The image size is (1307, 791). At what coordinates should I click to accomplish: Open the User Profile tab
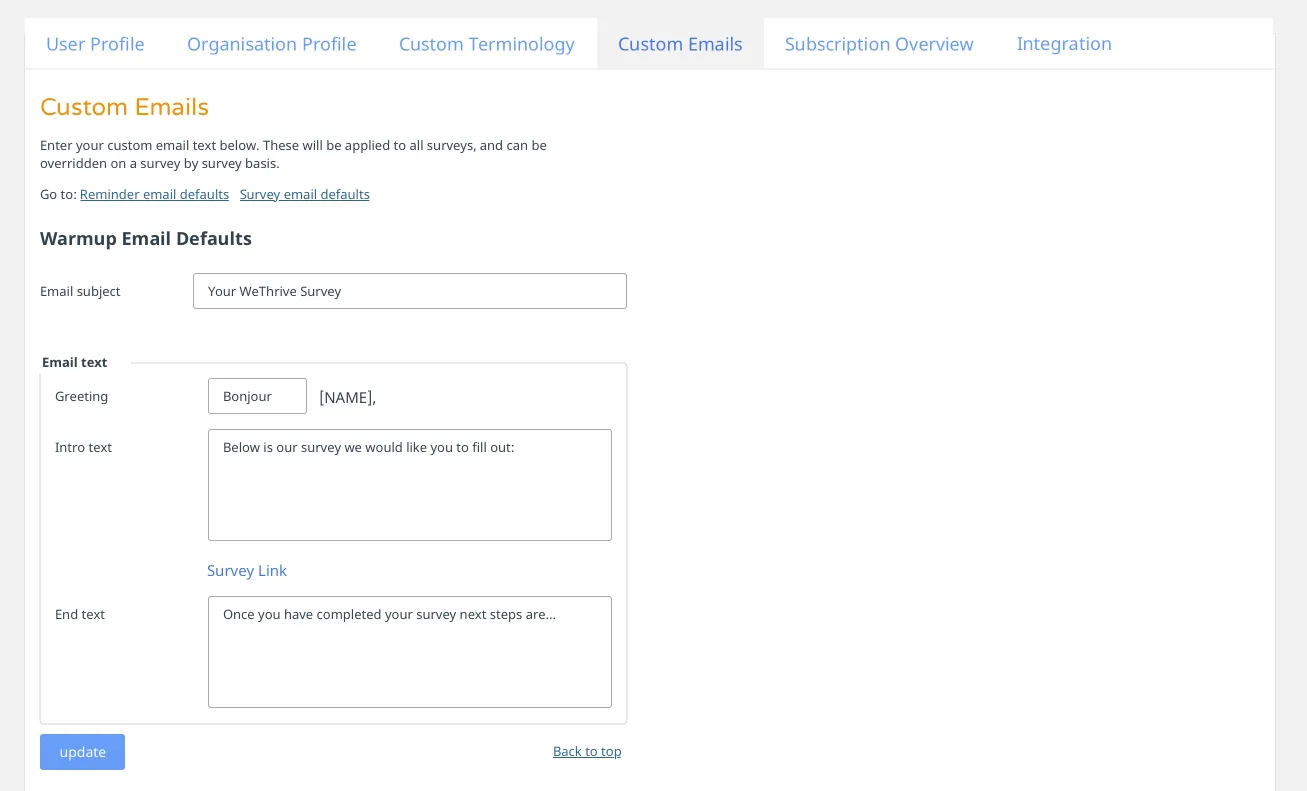click(x=95, y=44)
